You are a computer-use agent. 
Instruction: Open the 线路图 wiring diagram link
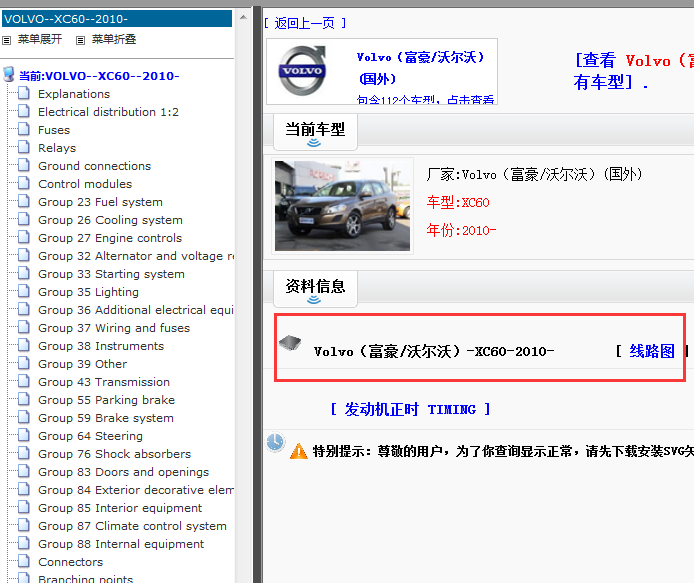pyautogui.click(x=652, y=351)
